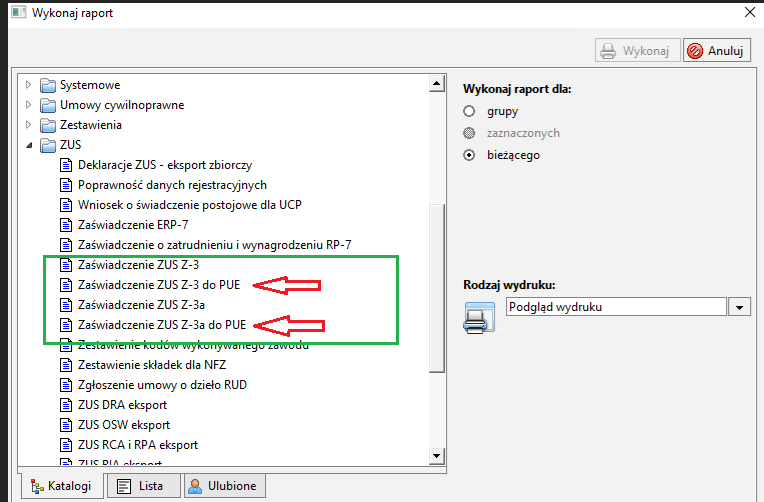Click document icon of Zaświadczenie ZUS Z-3 do PUE

click(x=66, y=285)
